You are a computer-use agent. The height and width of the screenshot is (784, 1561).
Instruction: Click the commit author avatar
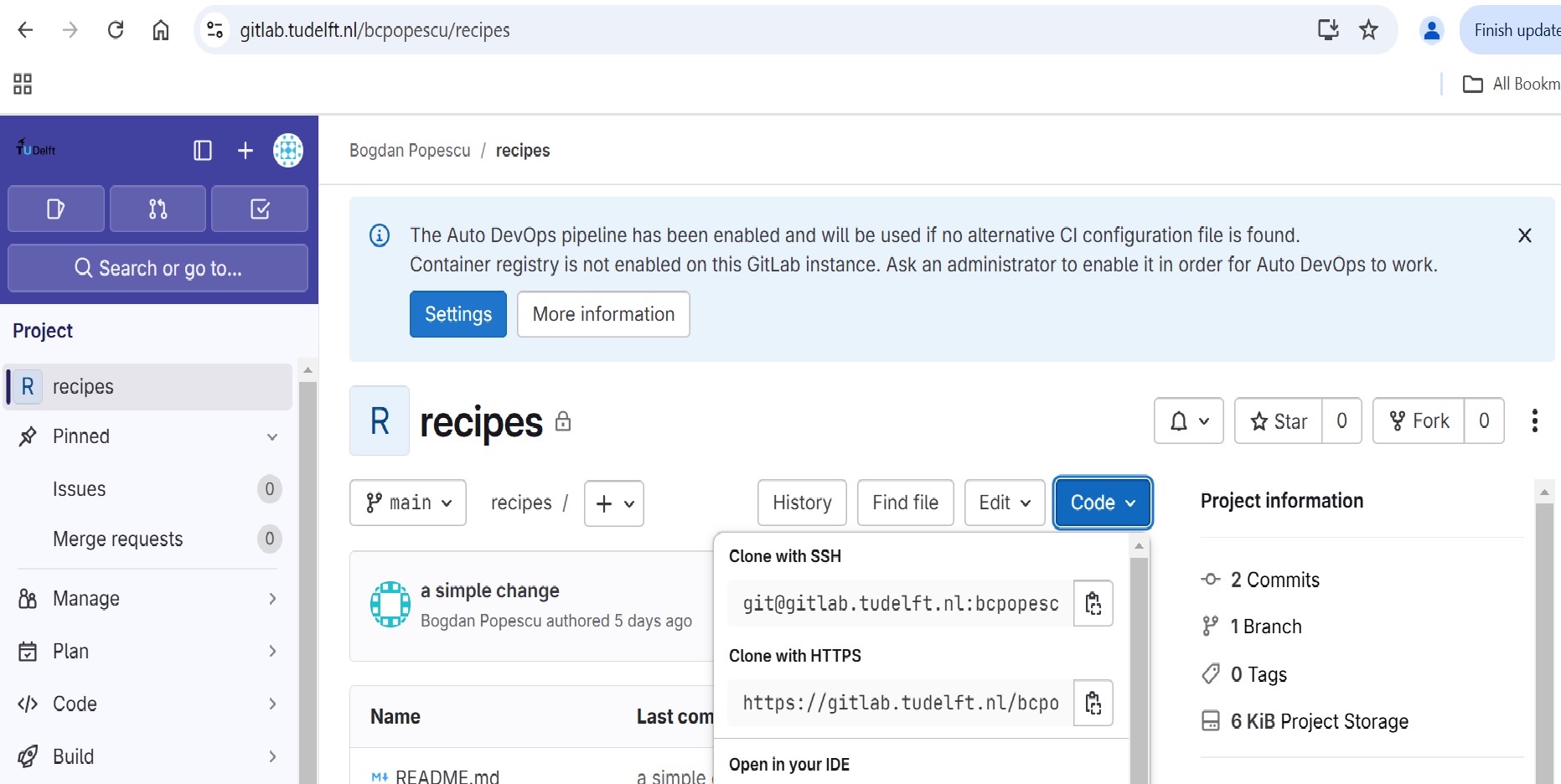click(x=390, y=604)
